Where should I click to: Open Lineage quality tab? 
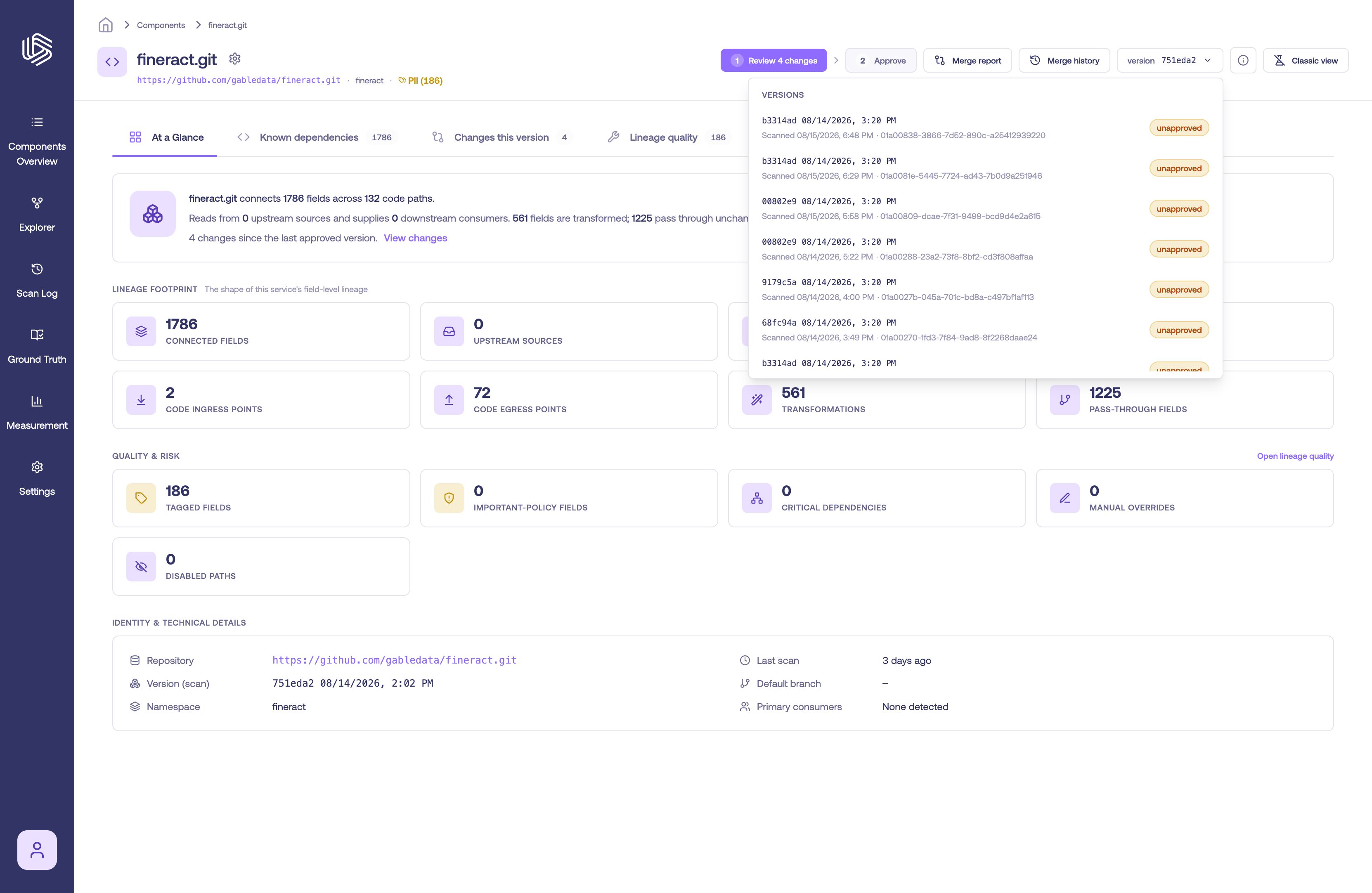coord(668,137)
